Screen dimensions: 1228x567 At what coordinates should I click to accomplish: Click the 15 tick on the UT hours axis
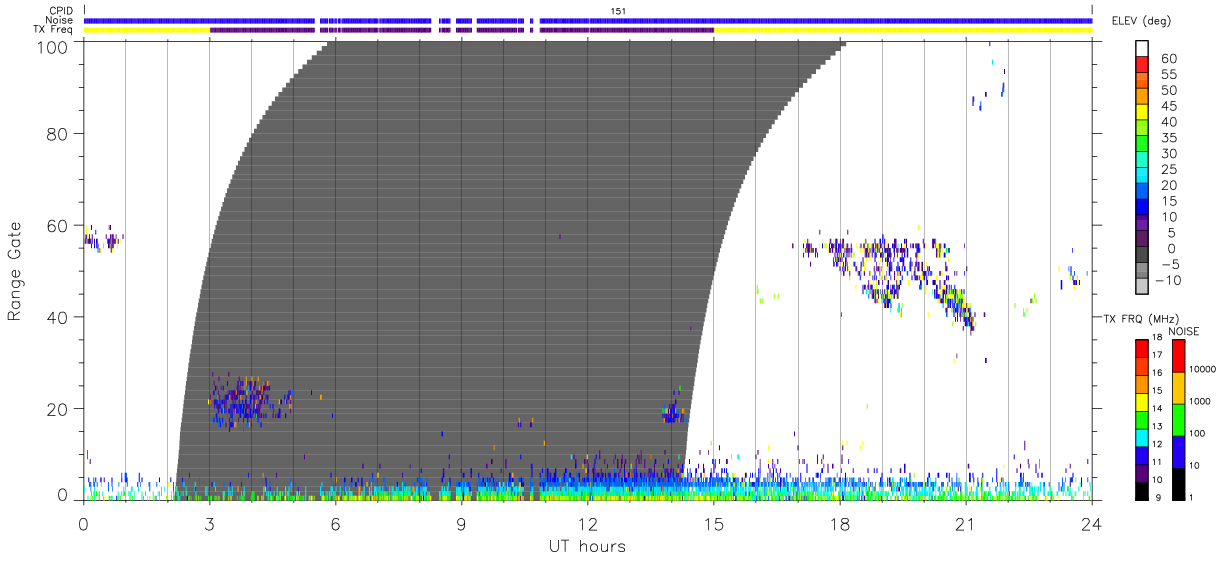pos(713,523)
